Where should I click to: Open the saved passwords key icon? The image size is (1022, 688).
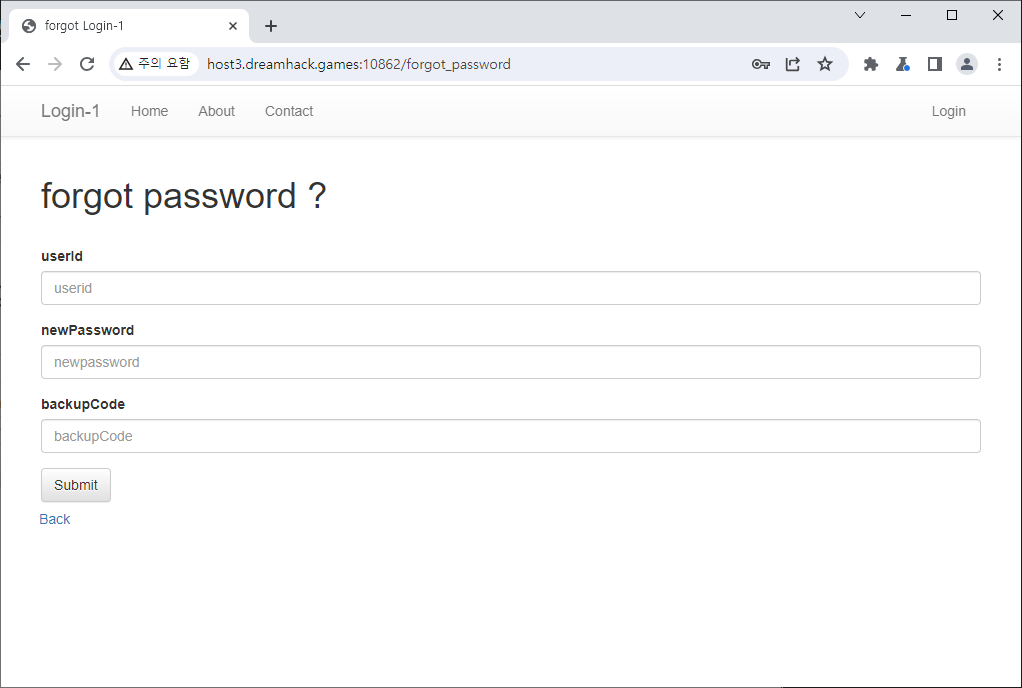[x=761, y=64]
